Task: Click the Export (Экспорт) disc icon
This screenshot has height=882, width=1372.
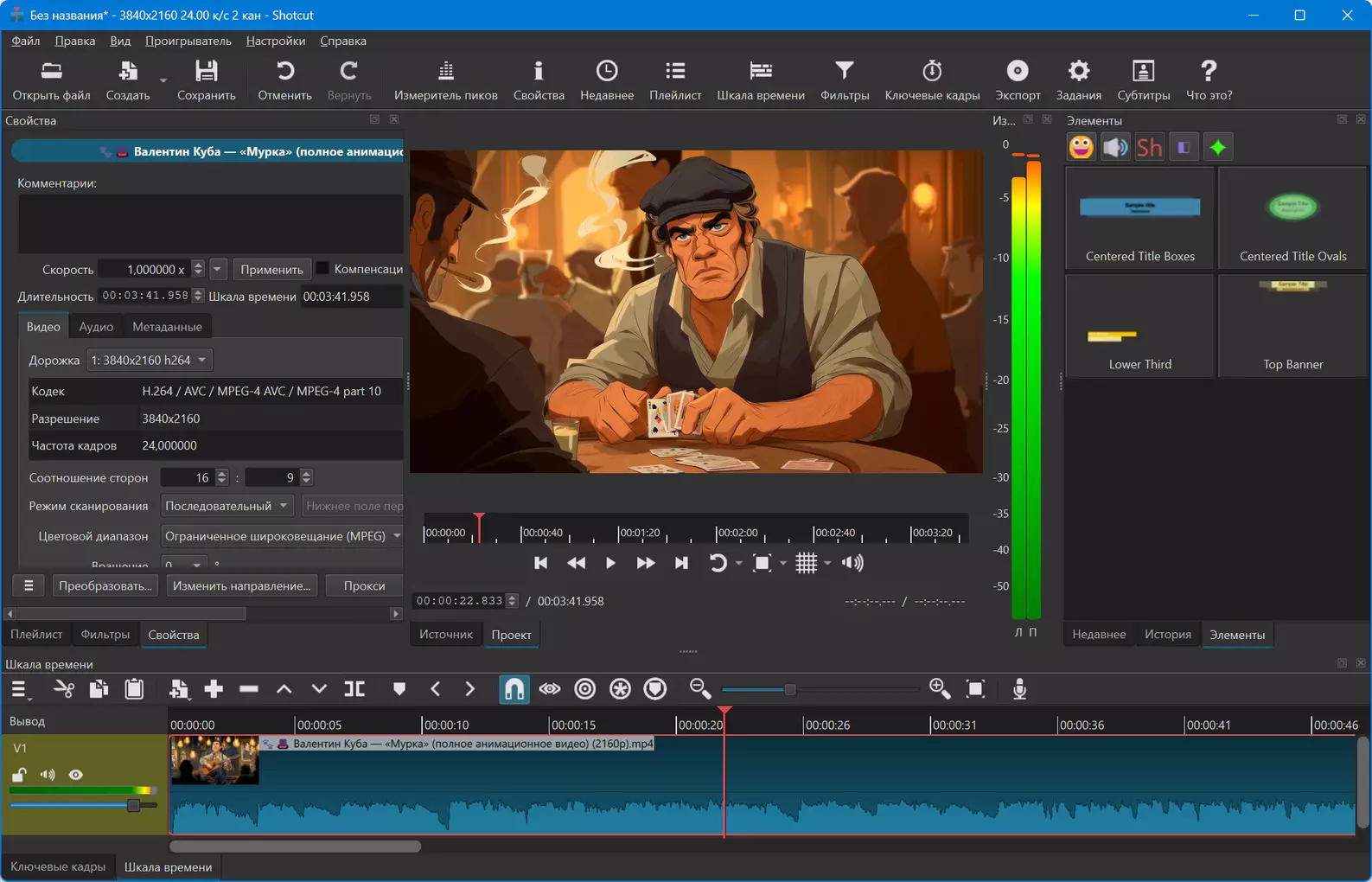Action: pos(1018,81)
